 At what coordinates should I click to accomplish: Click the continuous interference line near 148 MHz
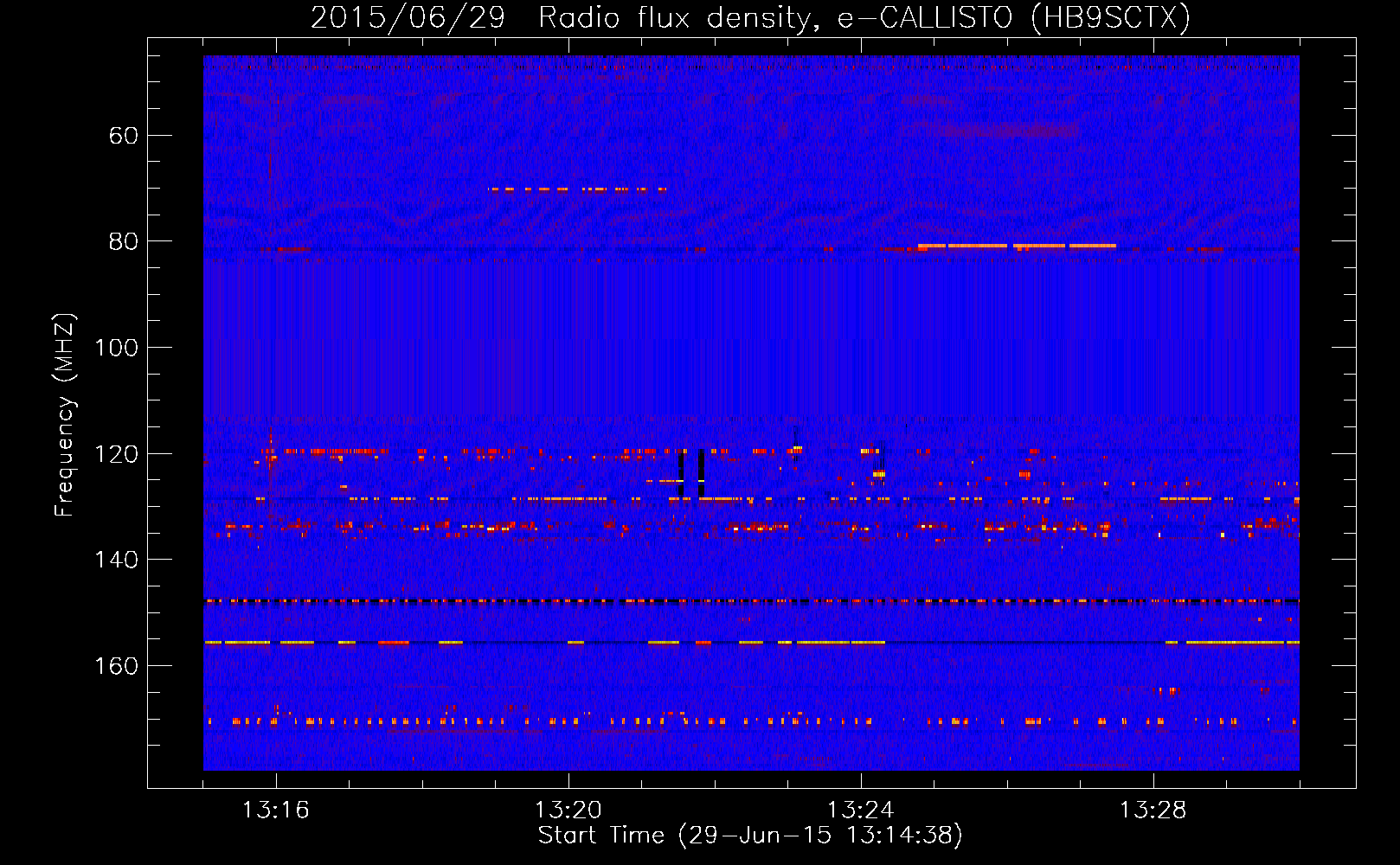tap(751, 600)
